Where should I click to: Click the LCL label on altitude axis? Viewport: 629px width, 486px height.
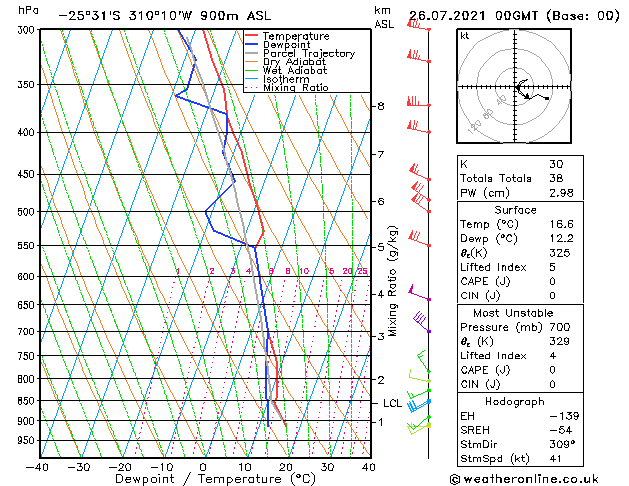pyautogui.click(x=392, y=403)
